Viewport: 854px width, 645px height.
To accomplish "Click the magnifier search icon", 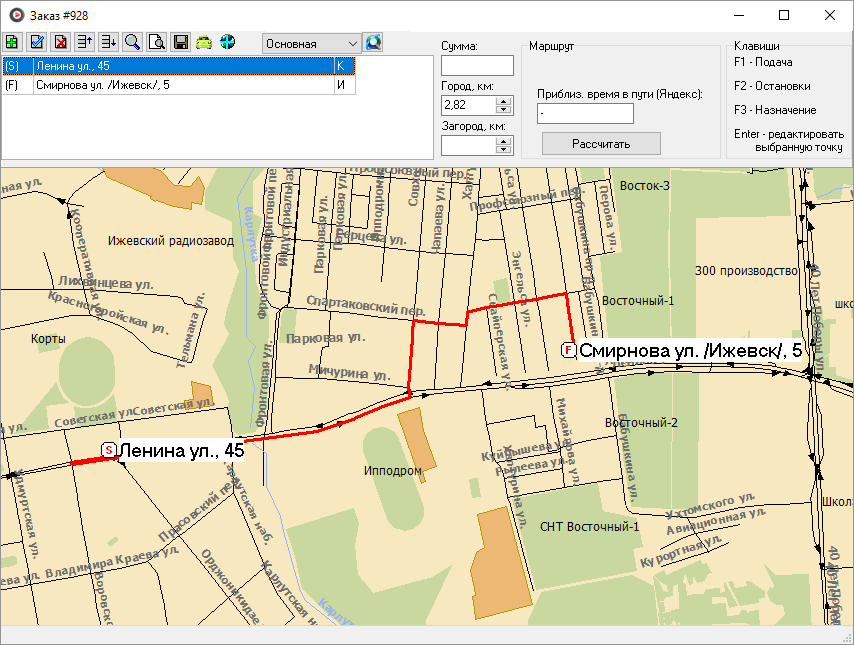I will (x=132, y=43).
